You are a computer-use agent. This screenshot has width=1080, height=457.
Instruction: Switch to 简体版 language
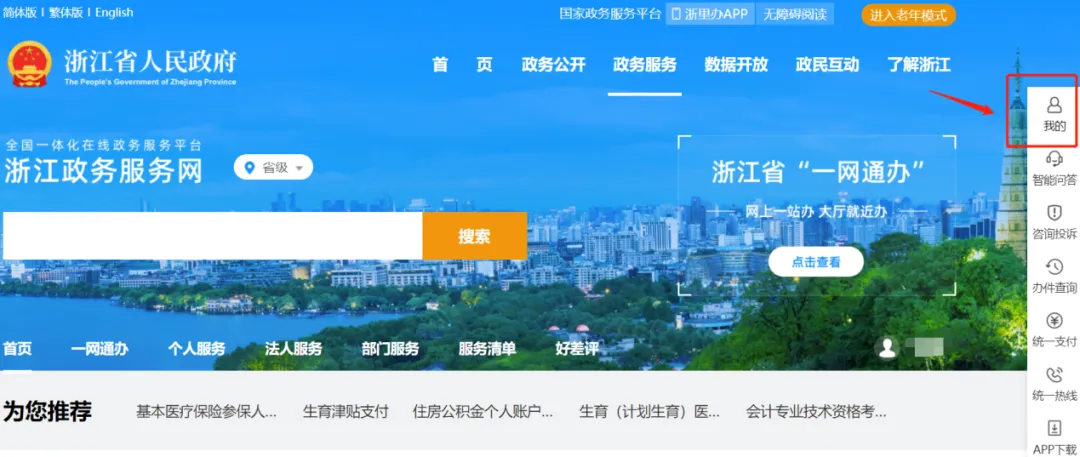click(x=20, y=12)
